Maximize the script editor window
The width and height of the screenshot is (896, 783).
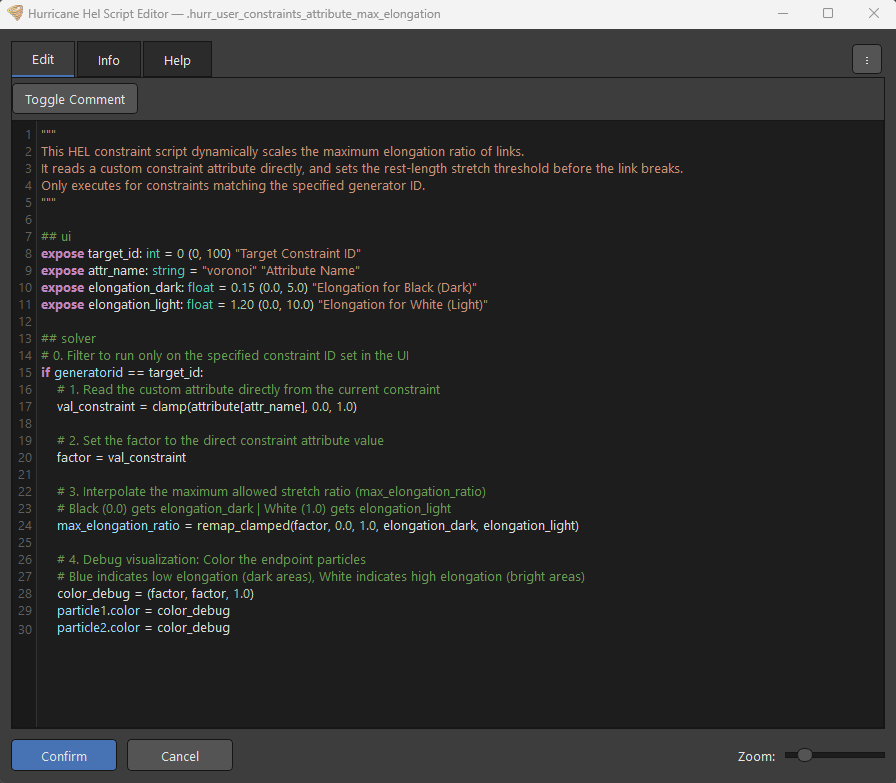(x=827, y=13)
